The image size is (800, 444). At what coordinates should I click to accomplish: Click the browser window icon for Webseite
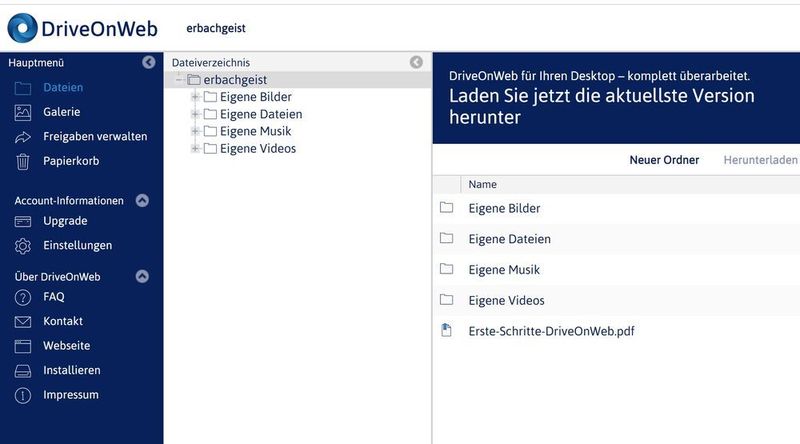point(22,346)
